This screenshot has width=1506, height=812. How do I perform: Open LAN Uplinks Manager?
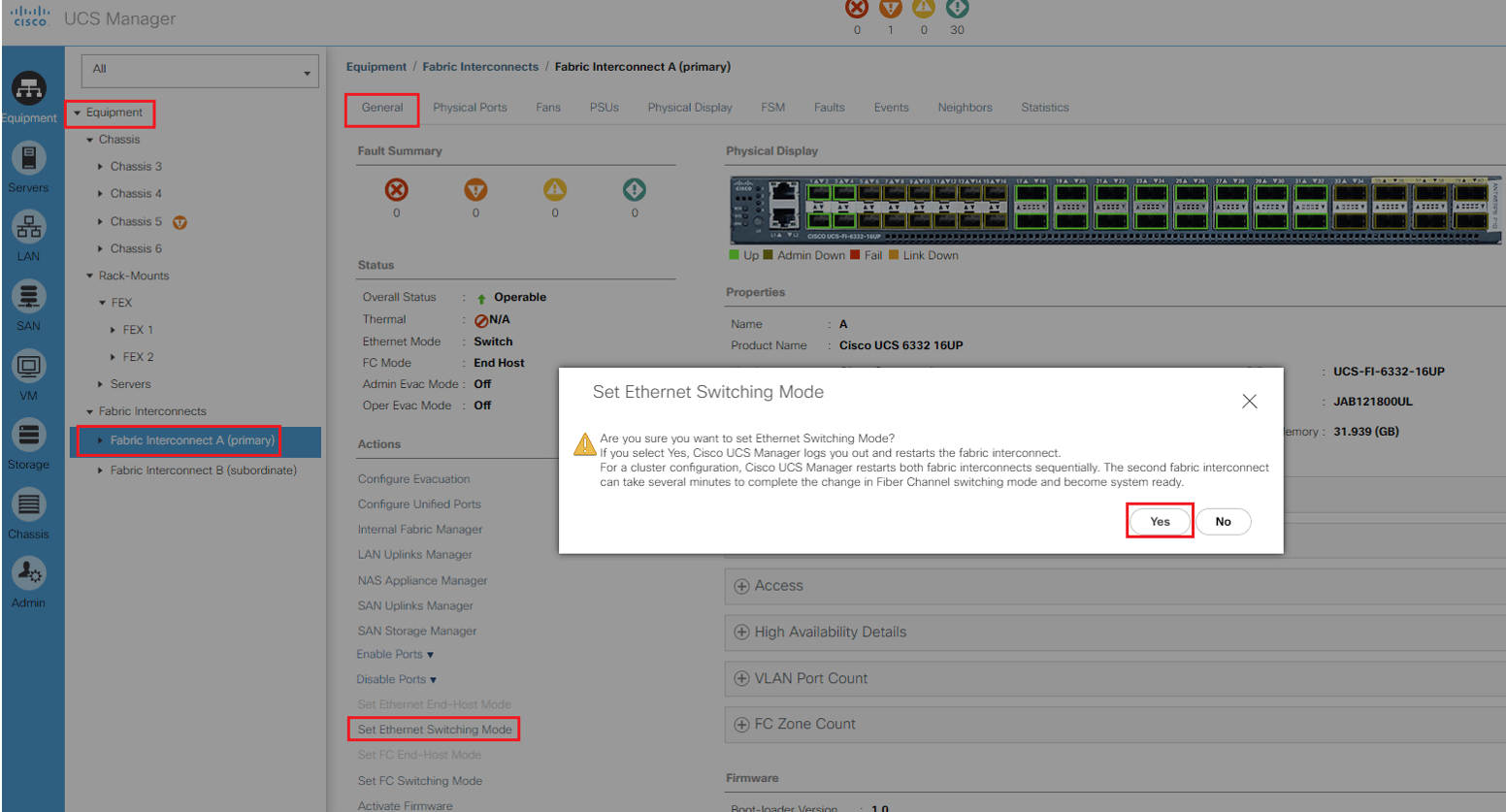pyautogui.click(x=415, y=555)
